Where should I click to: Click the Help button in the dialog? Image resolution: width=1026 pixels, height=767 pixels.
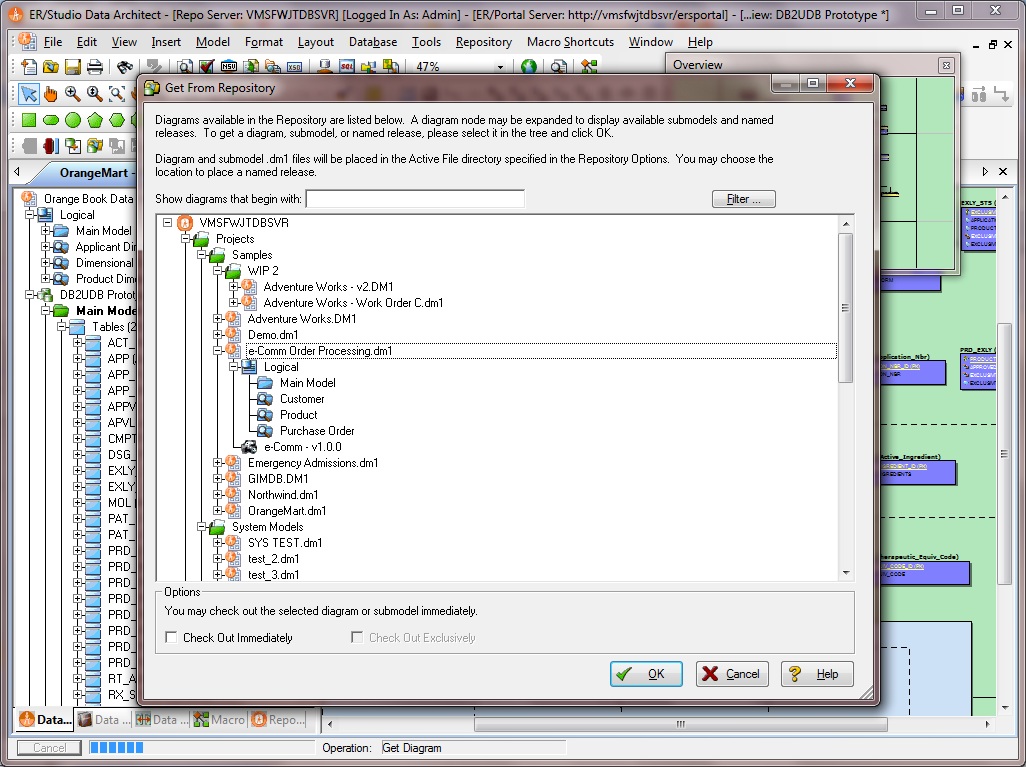tap(817, 674)
